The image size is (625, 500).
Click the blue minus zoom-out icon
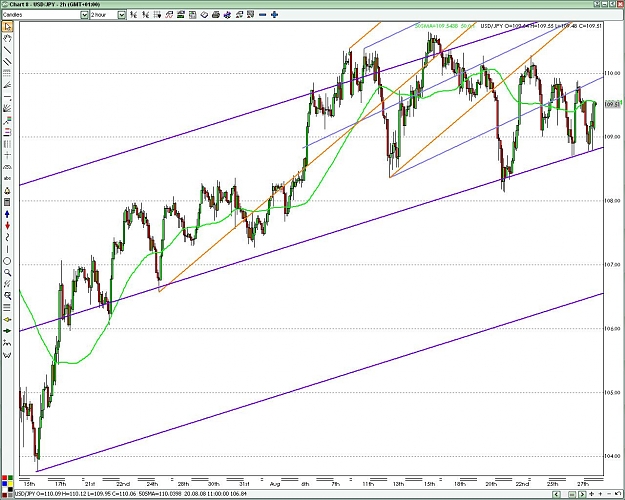tap(262, 15)
